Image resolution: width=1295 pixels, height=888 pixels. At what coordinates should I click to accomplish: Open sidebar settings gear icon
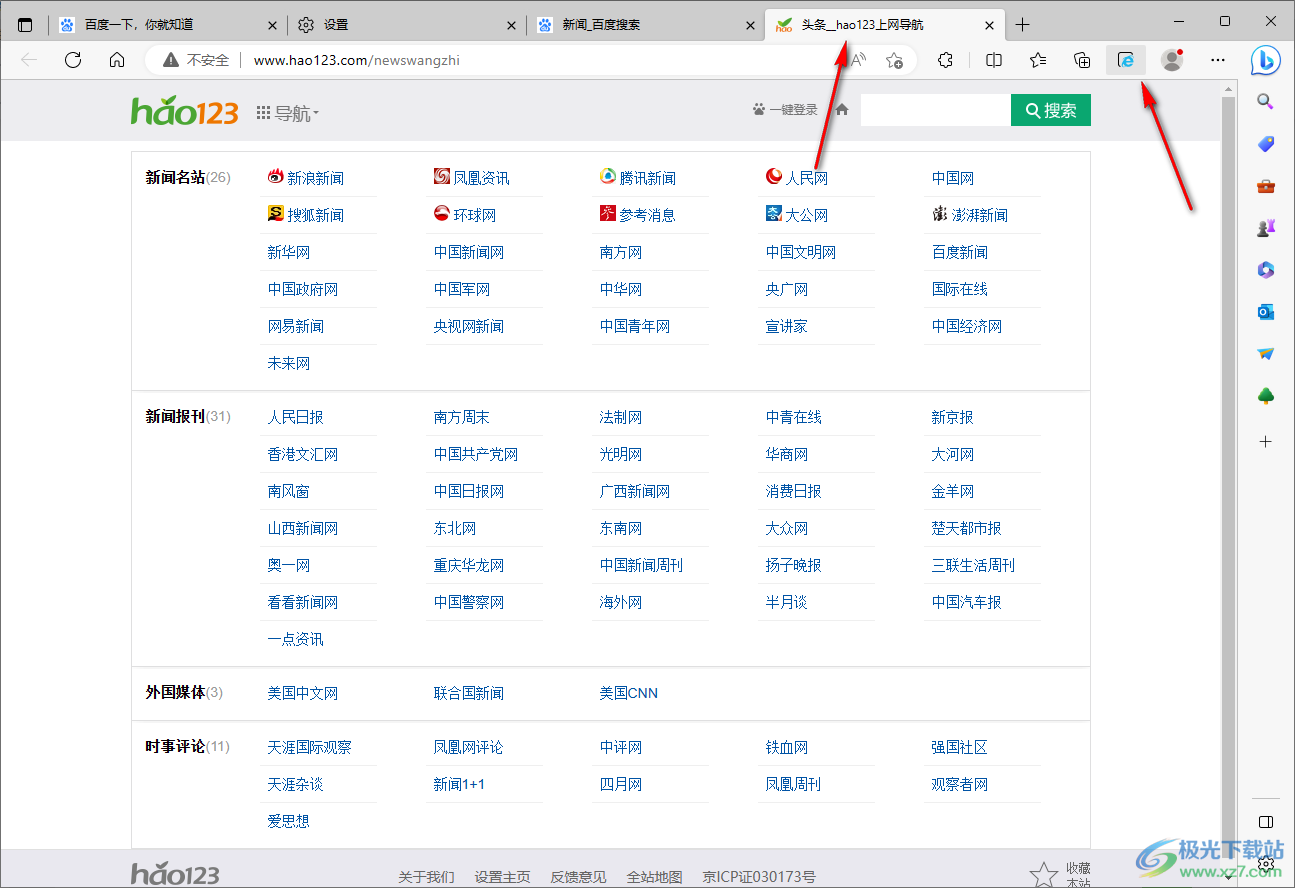pyautogui.click(x=1265, y=863)
